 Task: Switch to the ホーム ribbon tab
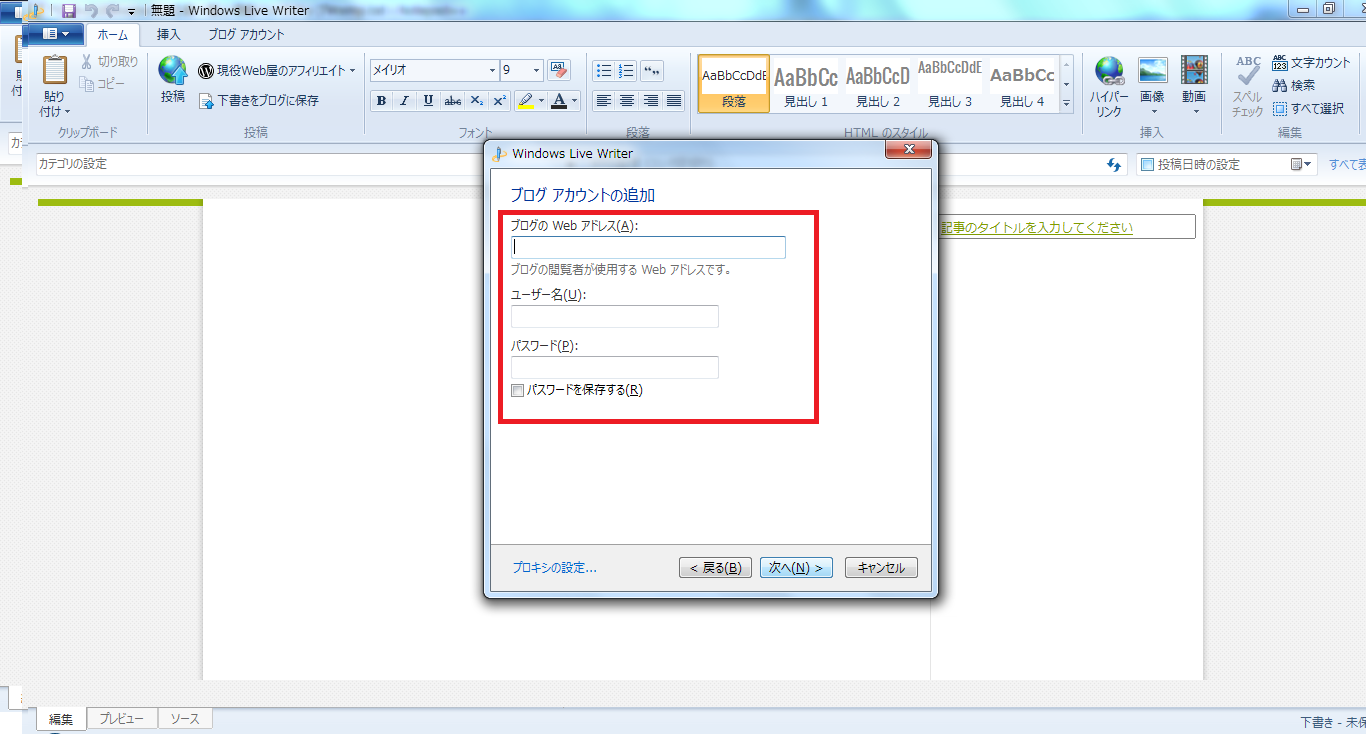(x=112, y=34)
